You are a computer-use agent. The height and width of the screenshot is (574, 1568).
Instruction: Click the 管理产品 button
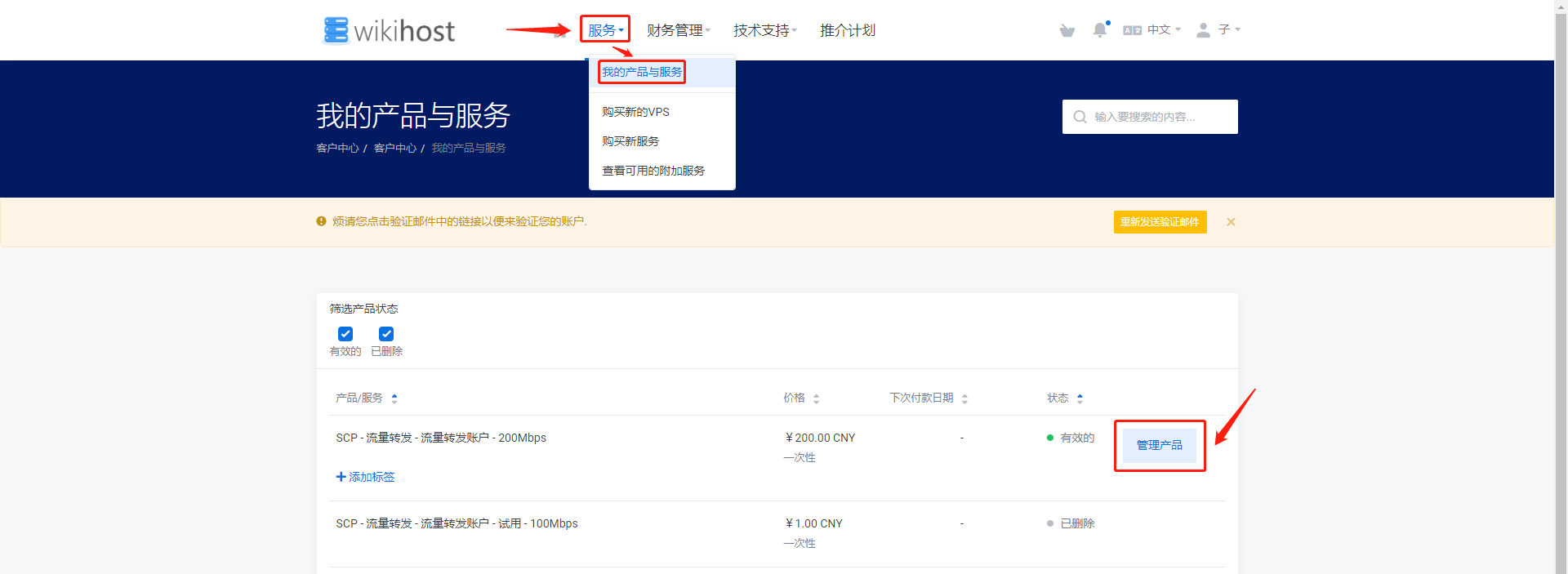1160,446
